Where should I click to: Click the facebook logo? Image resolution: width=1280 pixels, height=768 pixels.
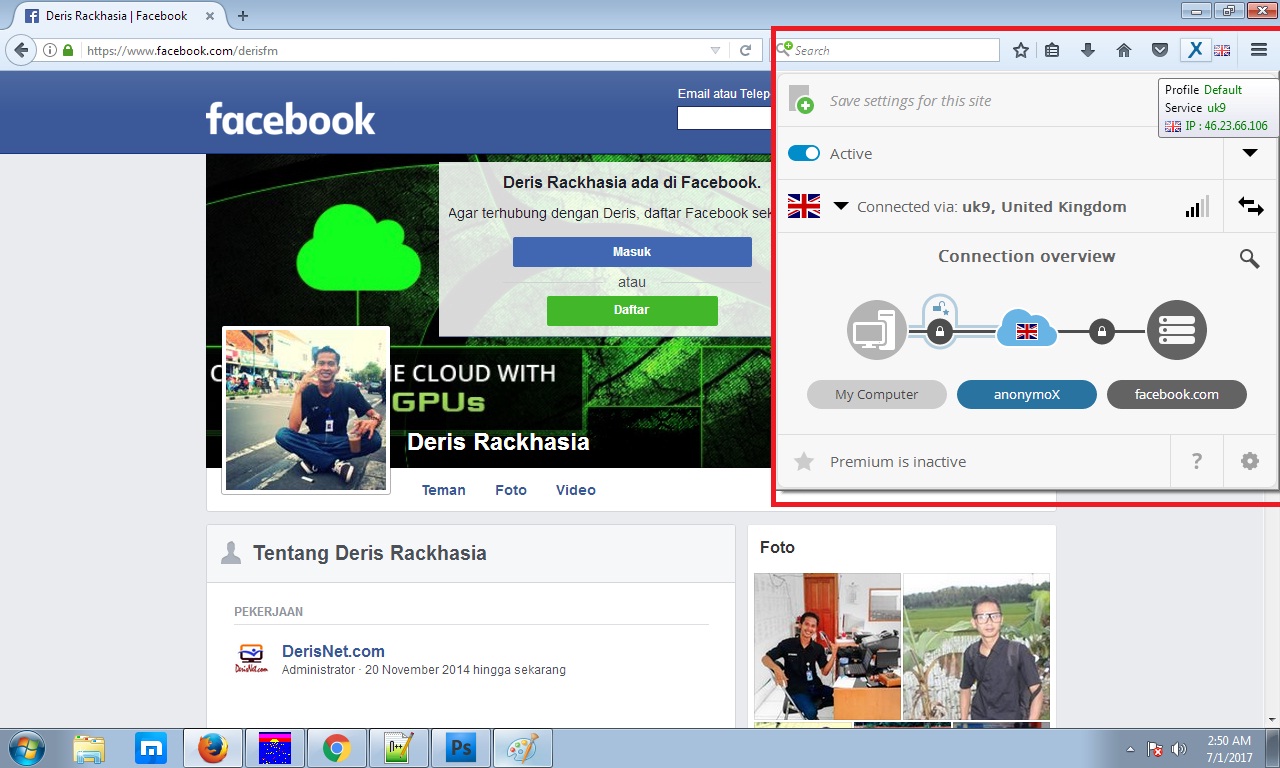[290, 119]
